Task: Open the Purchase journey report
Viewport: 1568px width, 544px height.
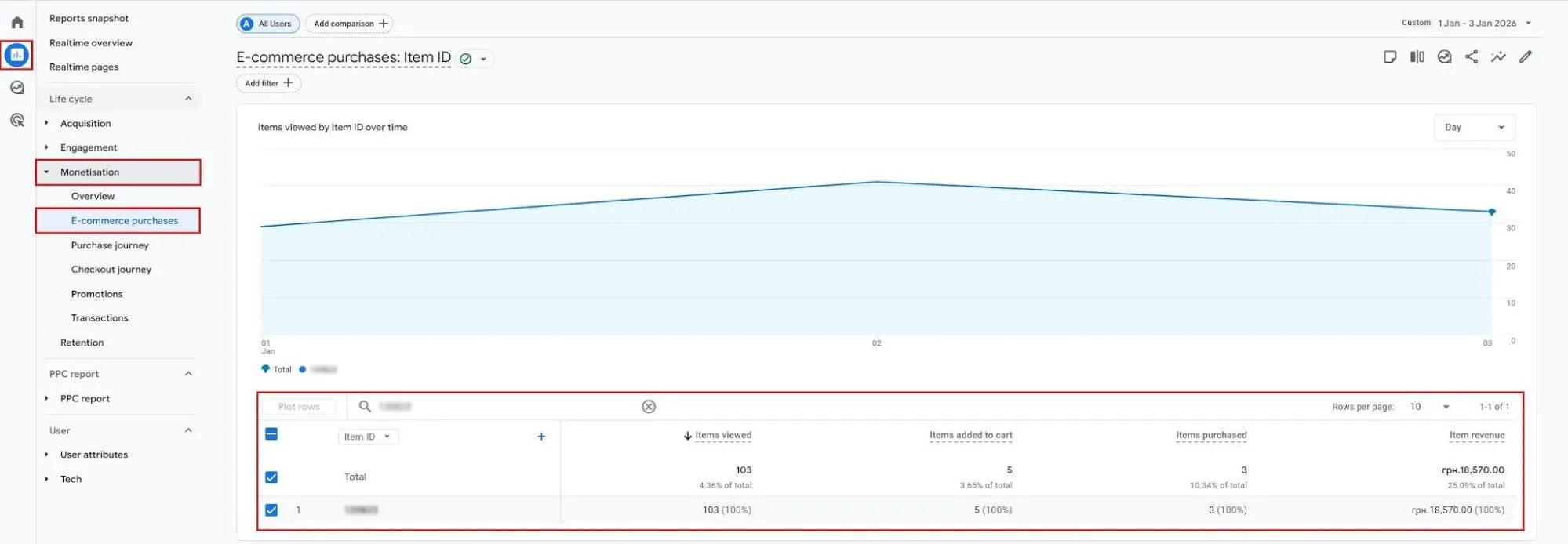Action: [x=110, y=245]
